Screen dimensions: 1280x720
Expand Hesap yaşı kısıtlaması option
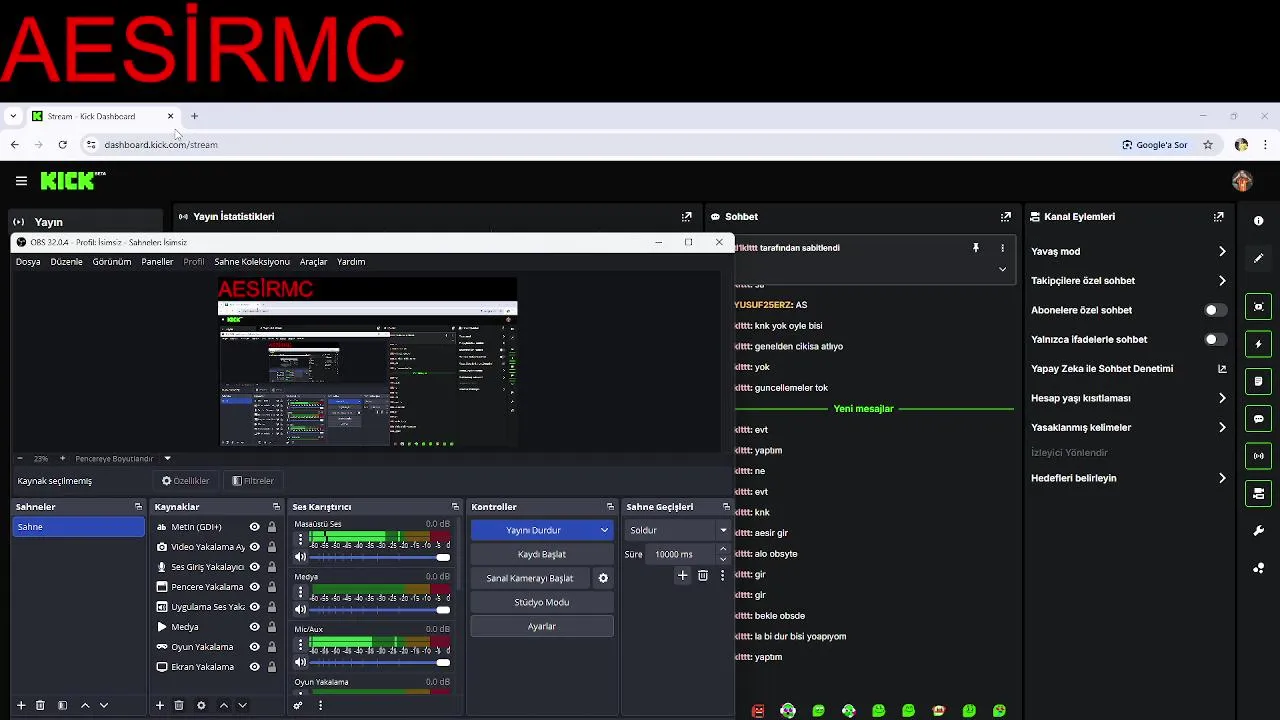(x=1222, y=398)
